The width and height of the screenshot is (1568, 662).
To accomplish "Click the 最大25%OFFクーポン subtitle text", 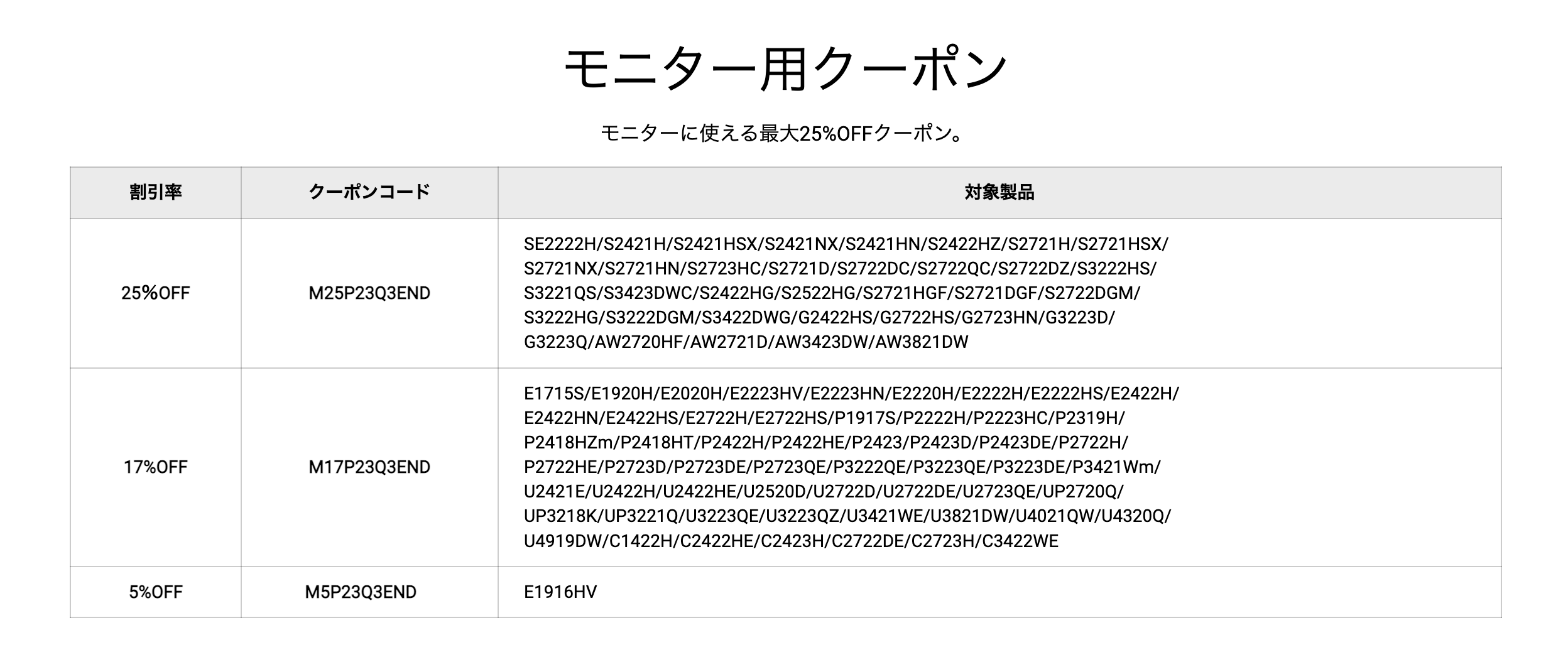I will [861, 133].
